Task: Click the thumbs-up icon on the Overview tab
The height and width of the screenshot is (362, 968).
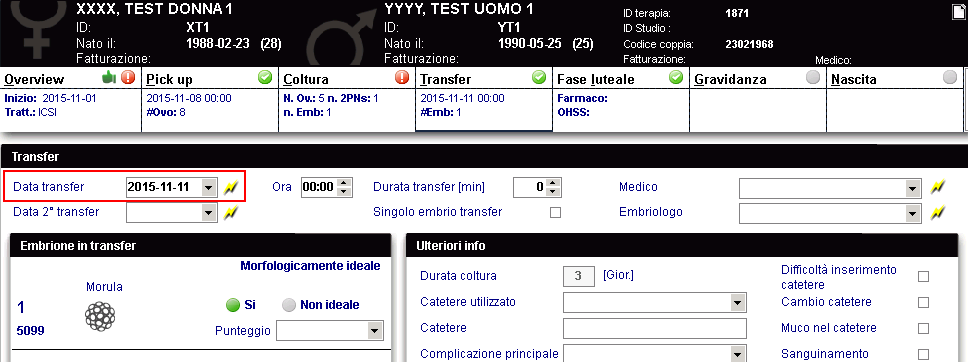Action: (110, 77)
